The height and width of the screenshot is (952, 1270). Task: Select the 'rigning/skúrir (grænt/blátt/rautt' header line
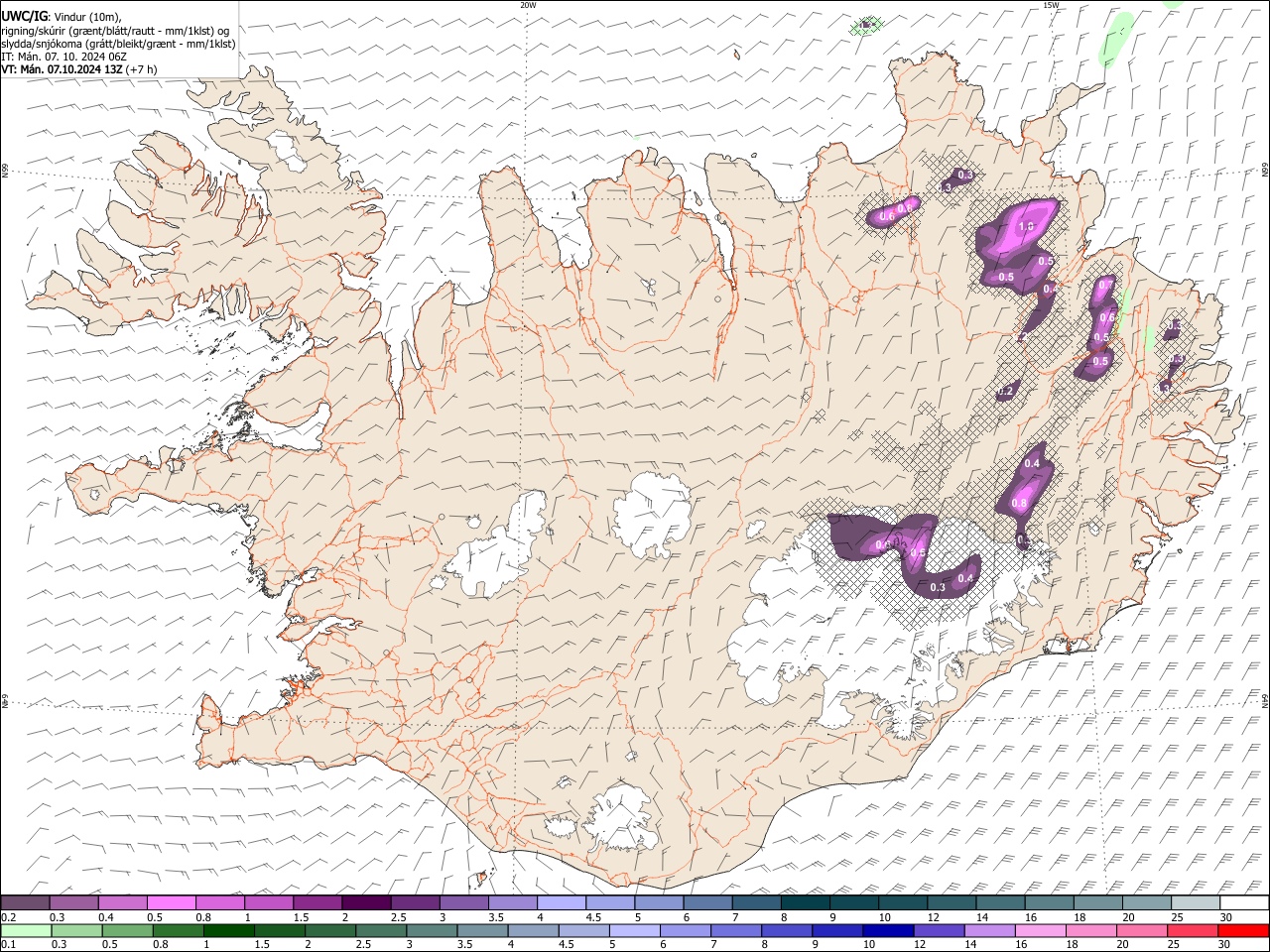coord(116,31)
